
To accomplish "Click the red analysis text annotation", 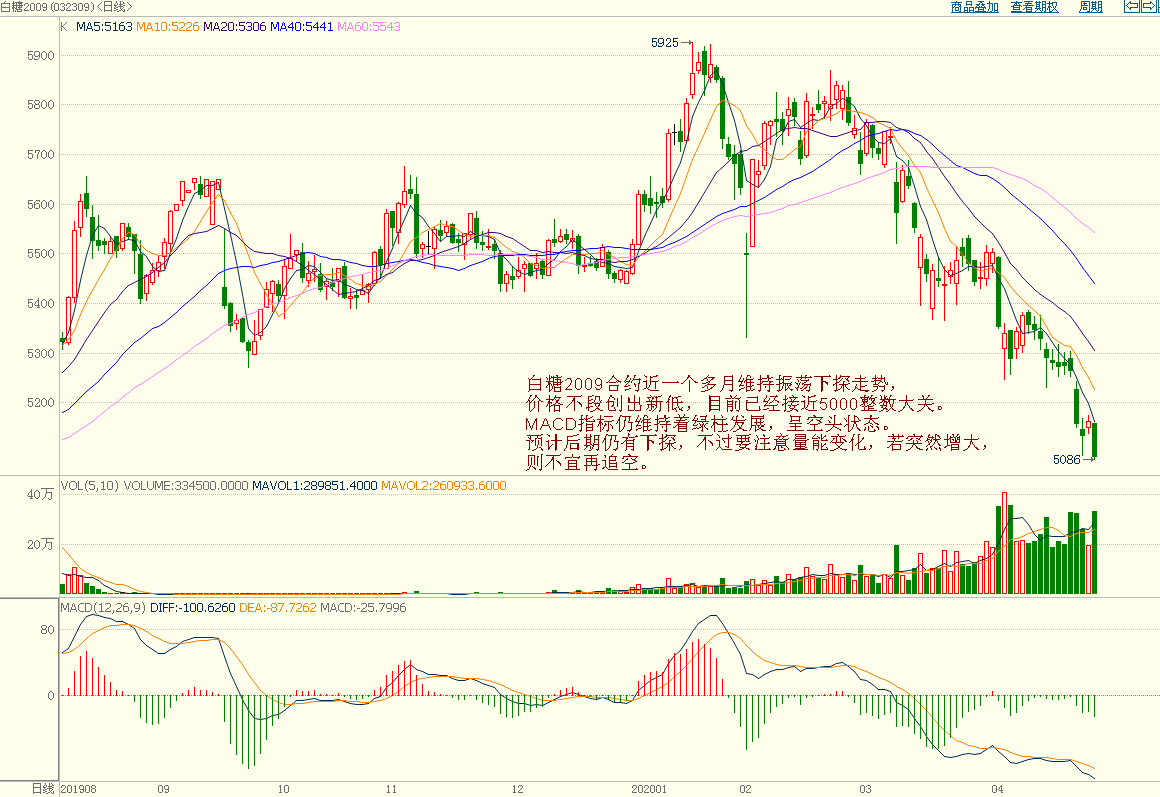I will [x=757, y=423].
